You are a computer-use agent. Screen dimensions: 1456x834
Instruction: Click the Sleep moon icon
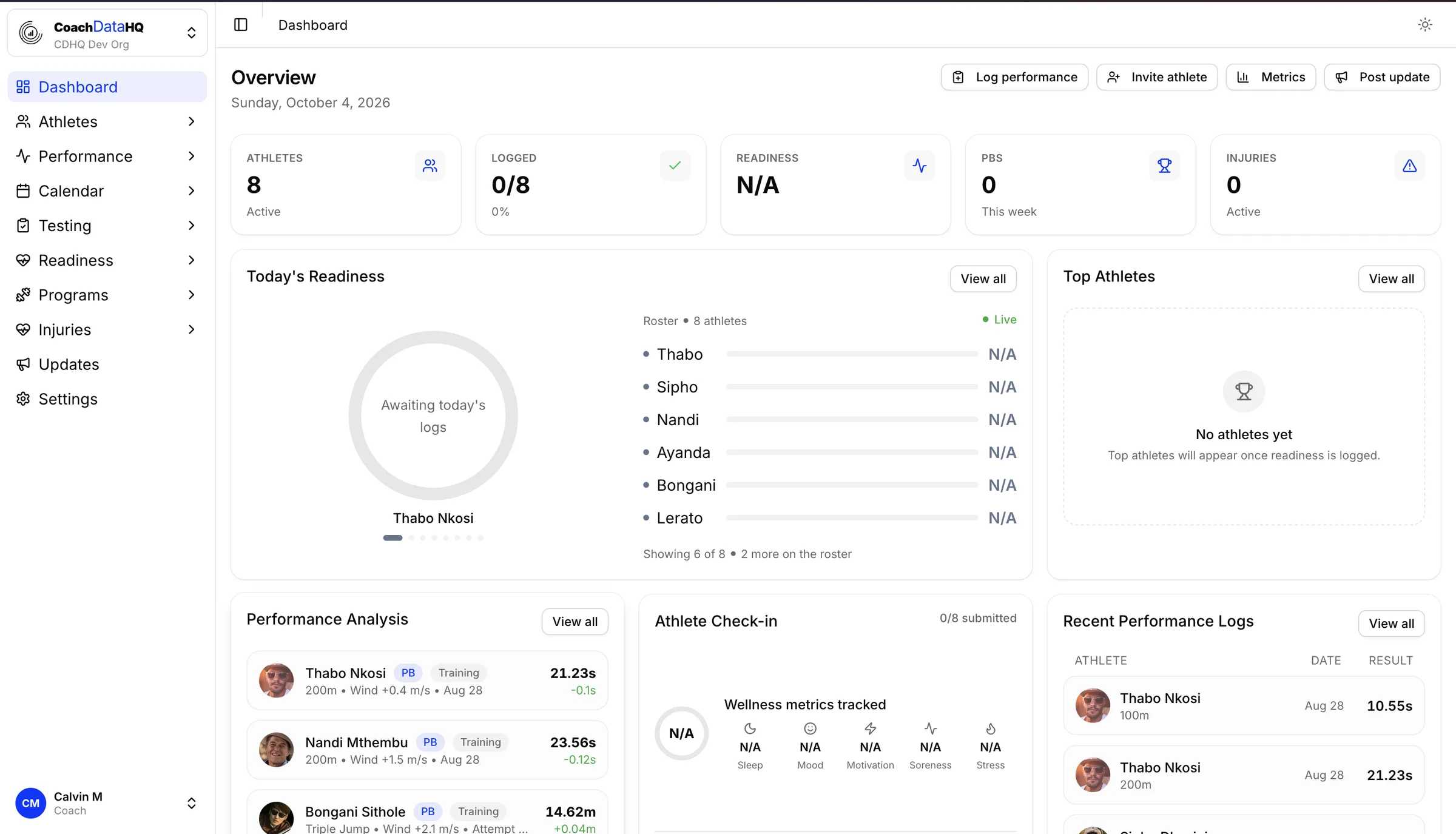click(750, 728)
